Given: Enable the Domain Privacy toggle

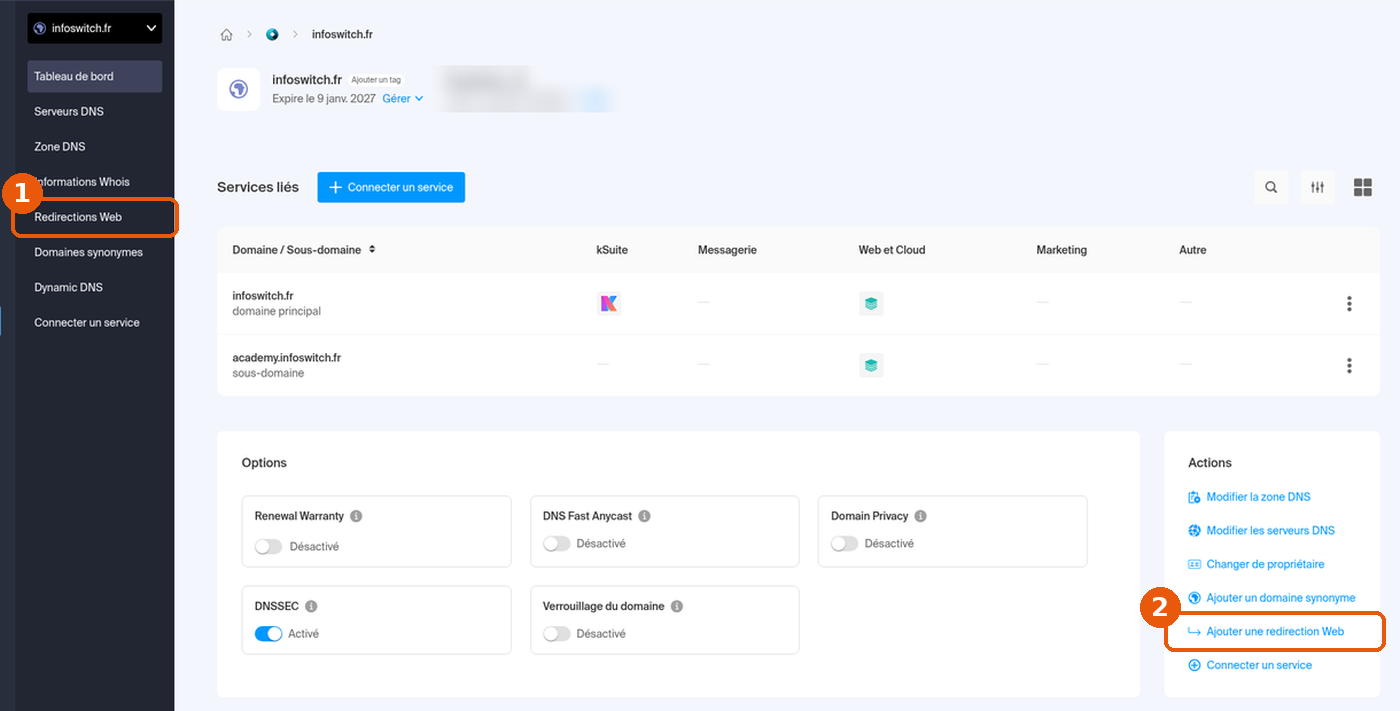Looking at the screenshot, I should (x=844, y=544).
